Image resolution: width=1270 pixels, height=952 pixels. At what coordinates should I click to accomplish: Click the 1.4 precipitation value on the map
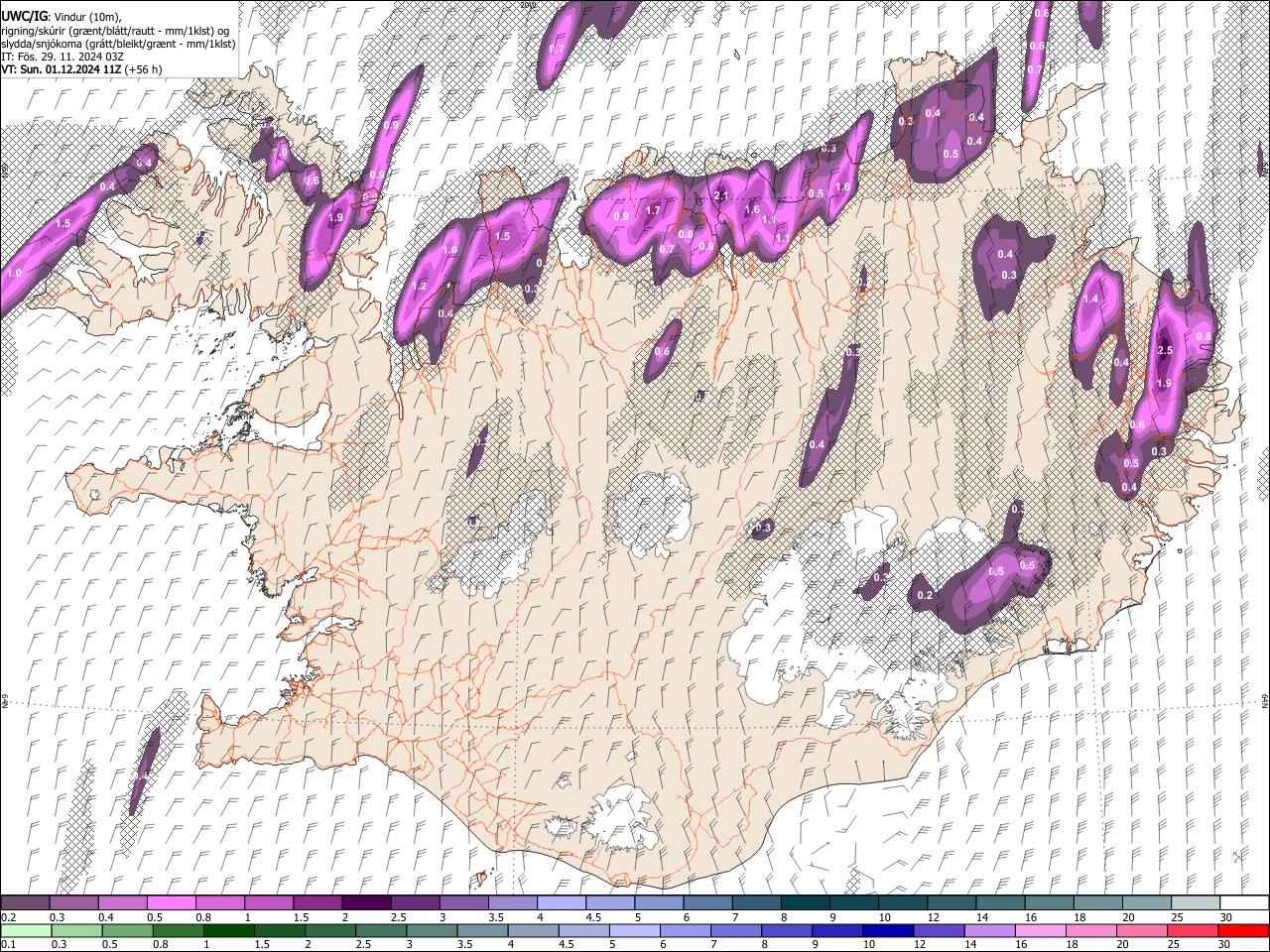pyautogui.click(x=1091, y=299)
